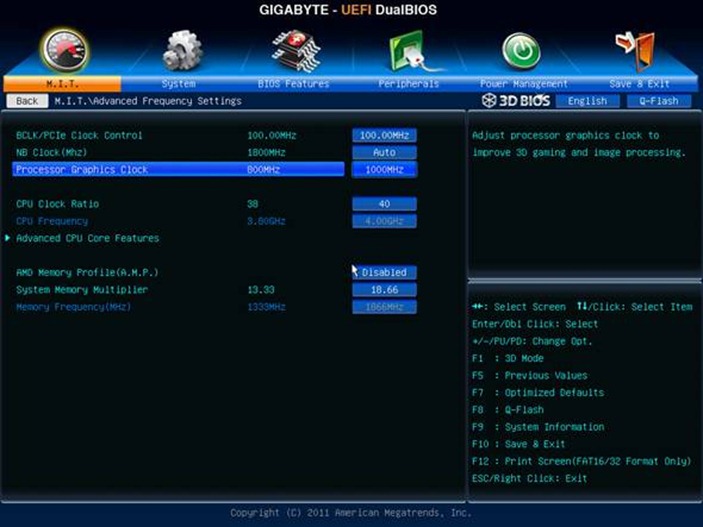The height and width of the screenshot is (527, 703).
Task: Click the M.I.T. speedometer gauge icon
Action: point(65,51)
